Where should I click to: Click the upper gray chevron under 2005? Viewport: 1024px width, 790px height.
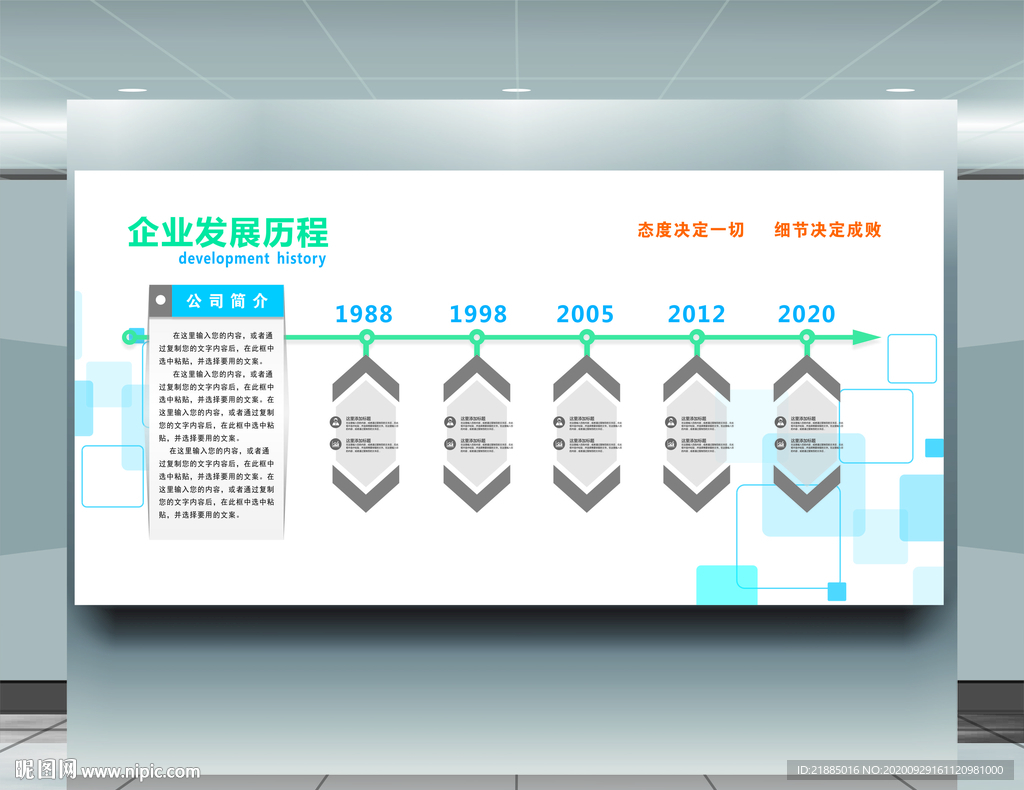click(586, 378)
